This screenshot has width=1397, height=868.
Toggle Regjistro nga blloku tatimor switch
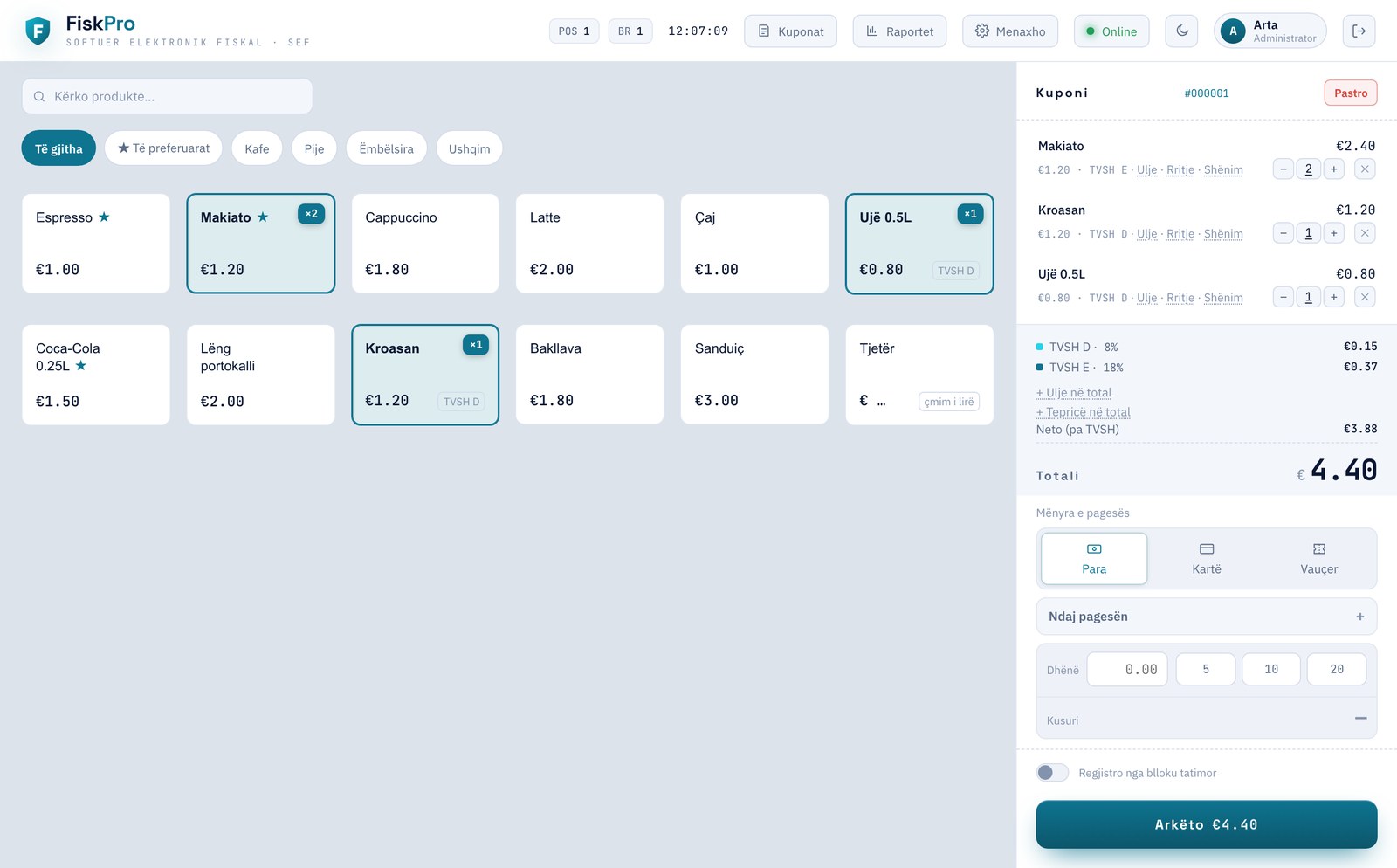1052,773
